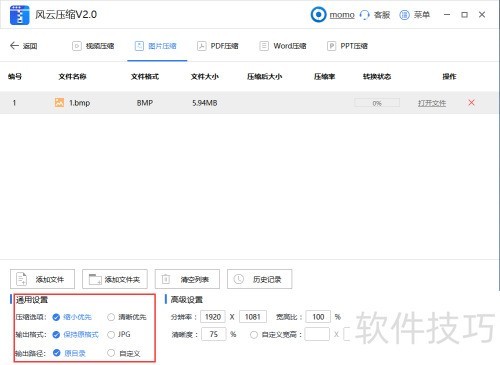The image size is (500, 365).
Task: Click the custom width input field
Action: tap(317, 334)
